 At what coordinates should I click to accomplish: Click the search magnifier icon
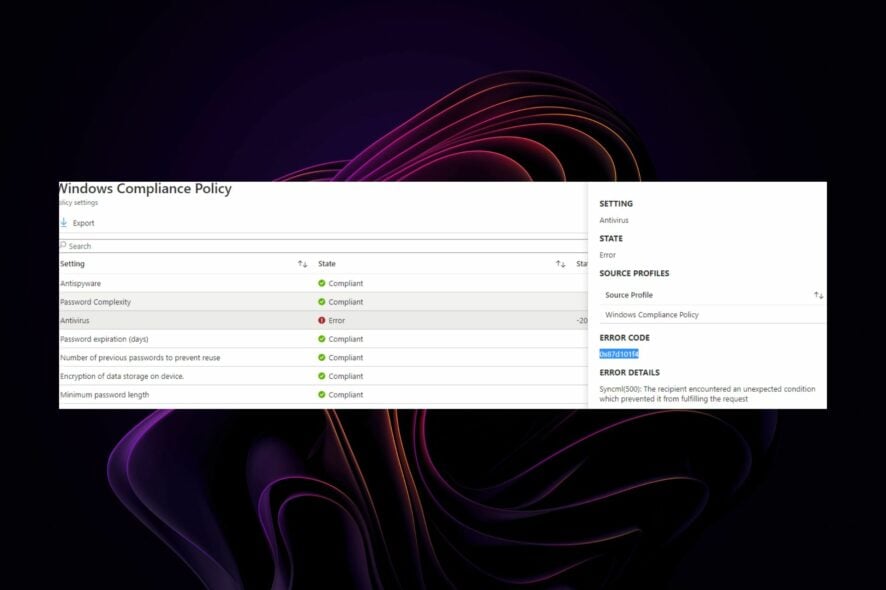(x=66, y=245)
